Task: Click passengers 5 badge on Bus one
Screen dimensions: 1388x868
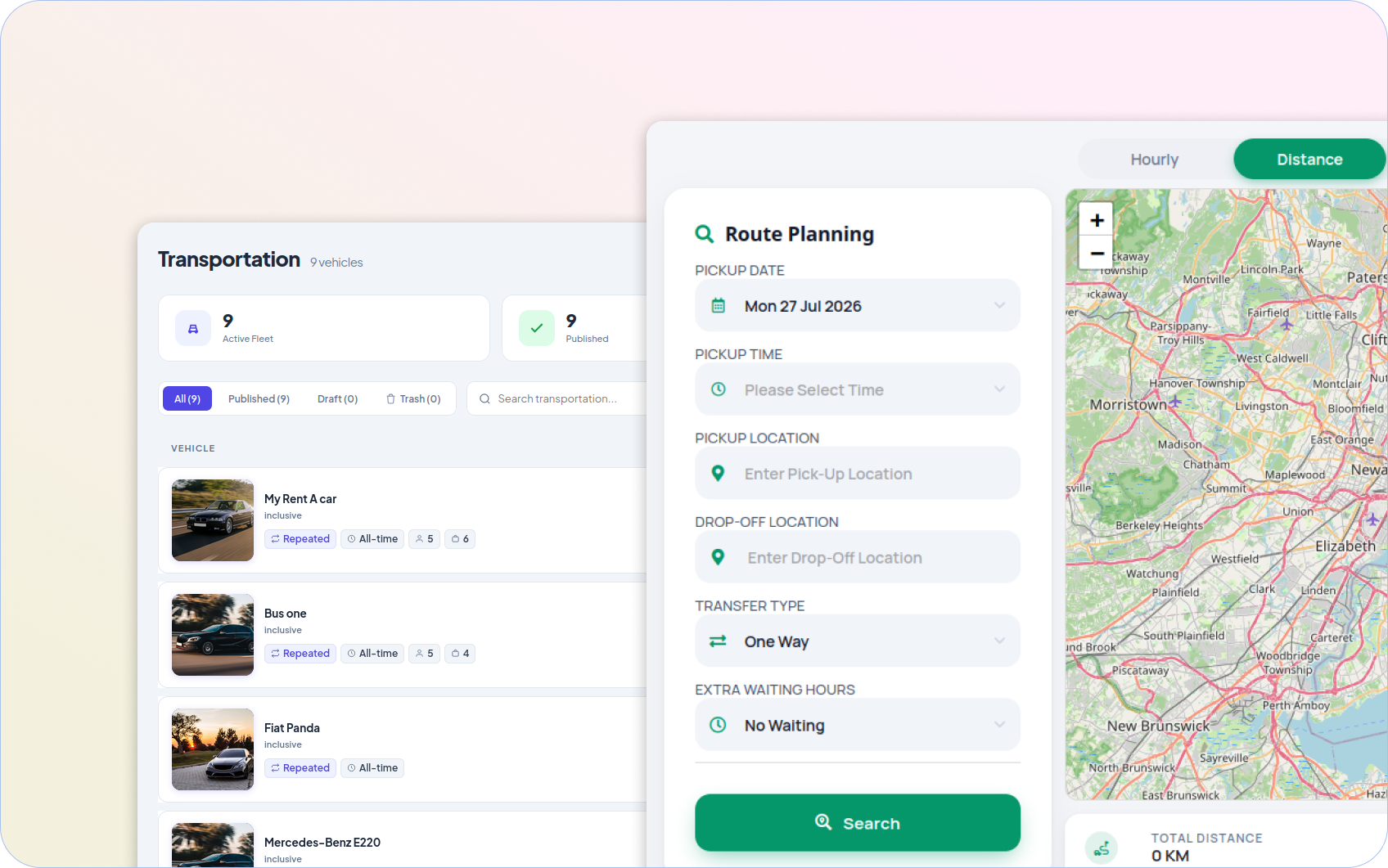Action: (x=424, y=654)
